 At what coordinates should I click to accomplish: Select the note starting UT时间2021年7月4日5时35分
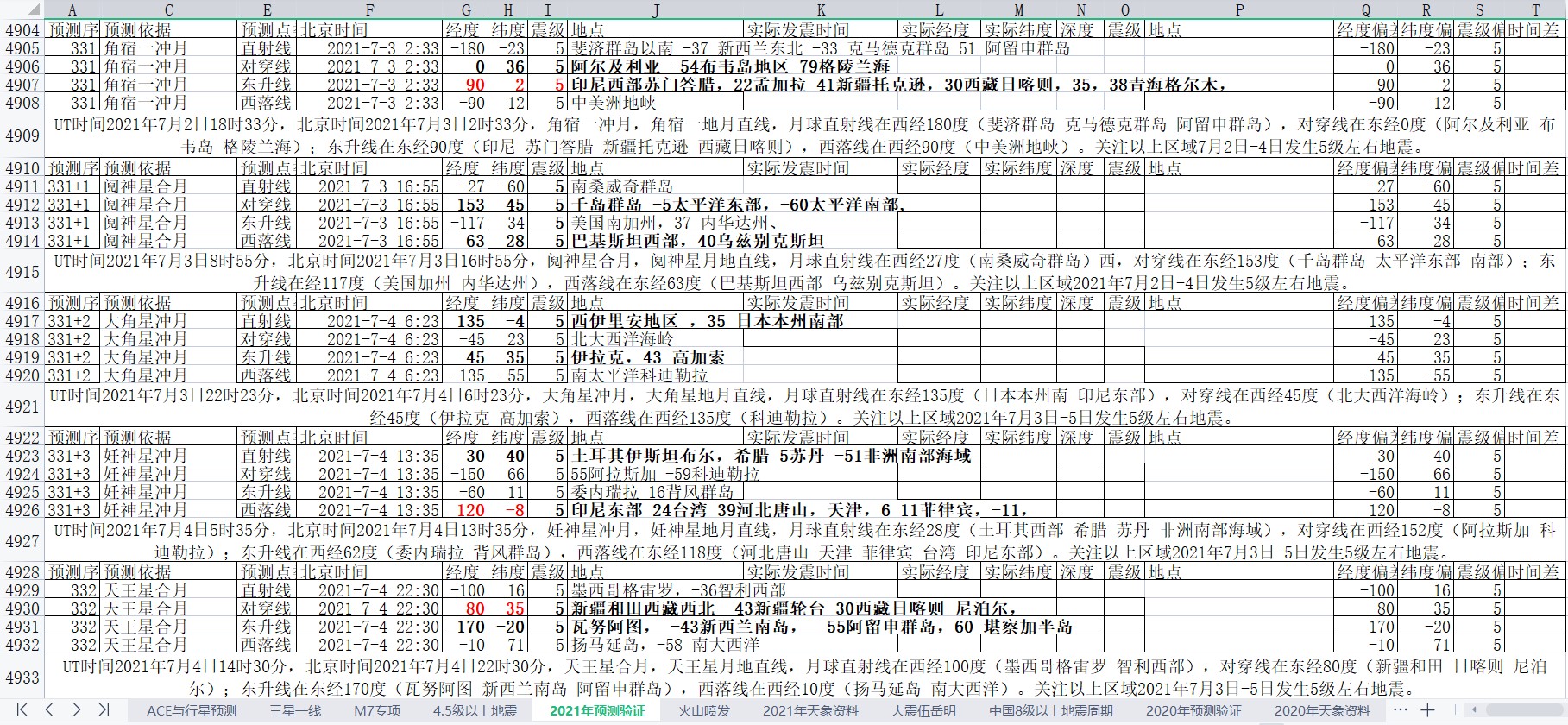tap(804, 540)
